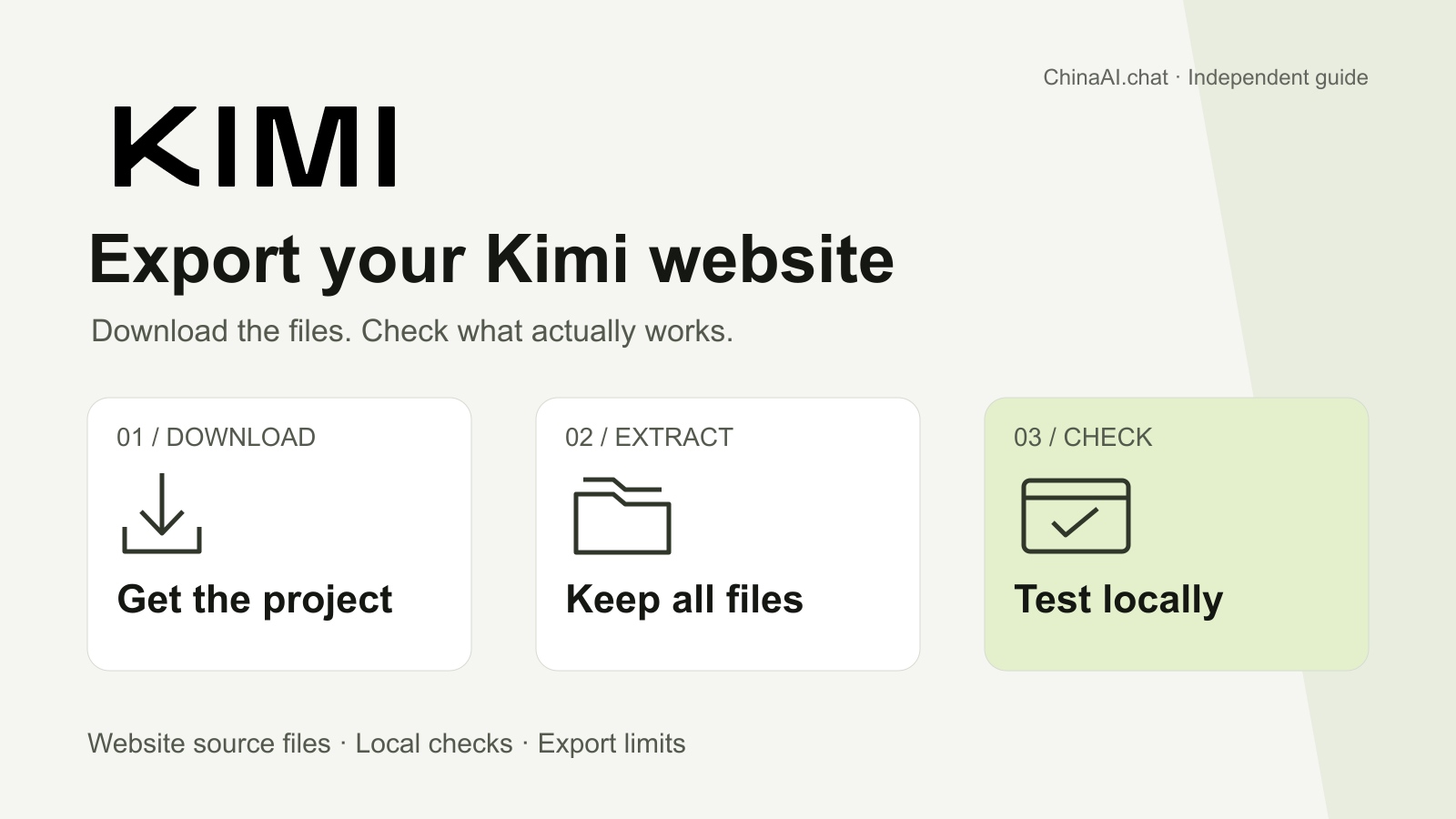1456x819 pixels.
Task: Open the 'Keep all files' card
Action: click(x=728, y=534)
